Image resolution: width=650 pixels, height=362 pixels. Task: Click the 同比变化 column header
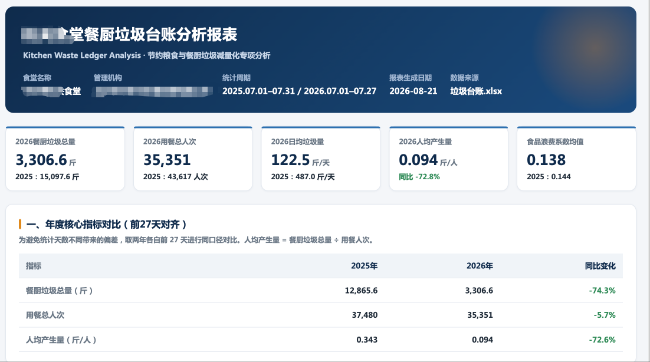(x=600, y=266)
